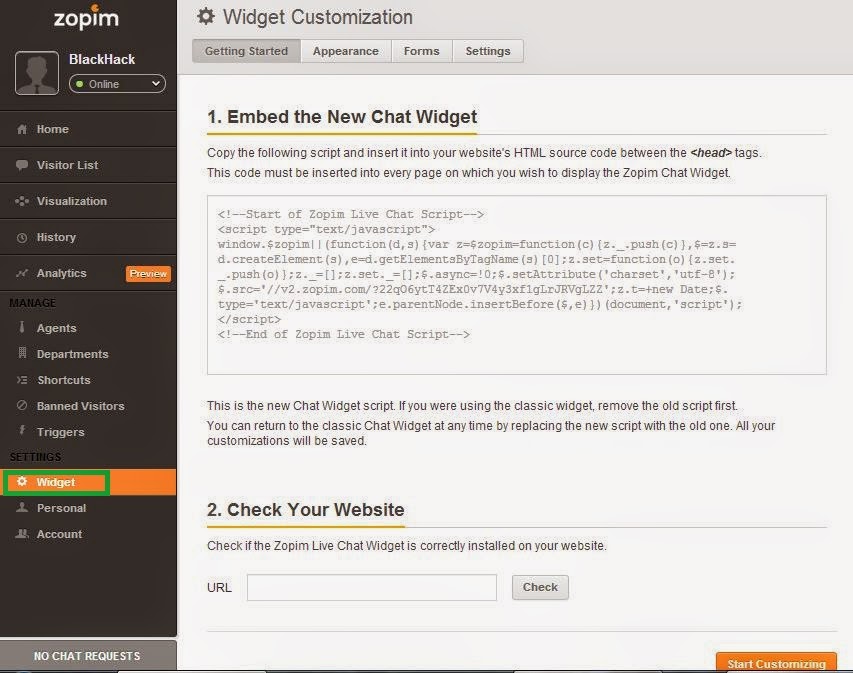Viewport: 853px width, 673px height.
Task: Click the Check button
Action: (540, 588)
